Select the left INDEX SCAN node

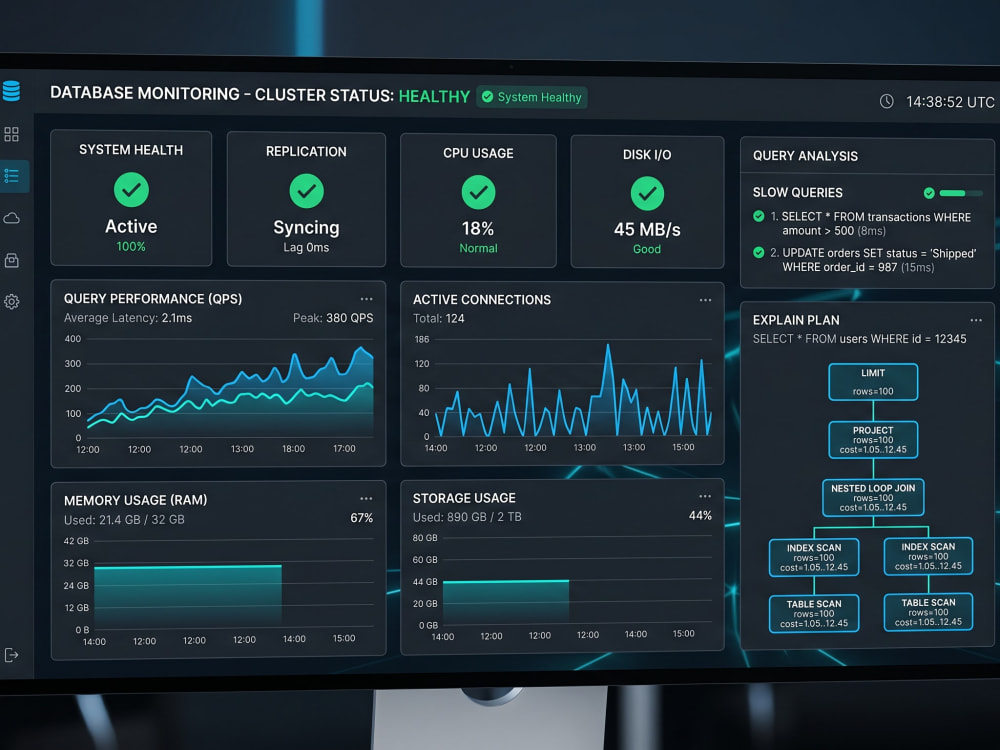(814, 557)
